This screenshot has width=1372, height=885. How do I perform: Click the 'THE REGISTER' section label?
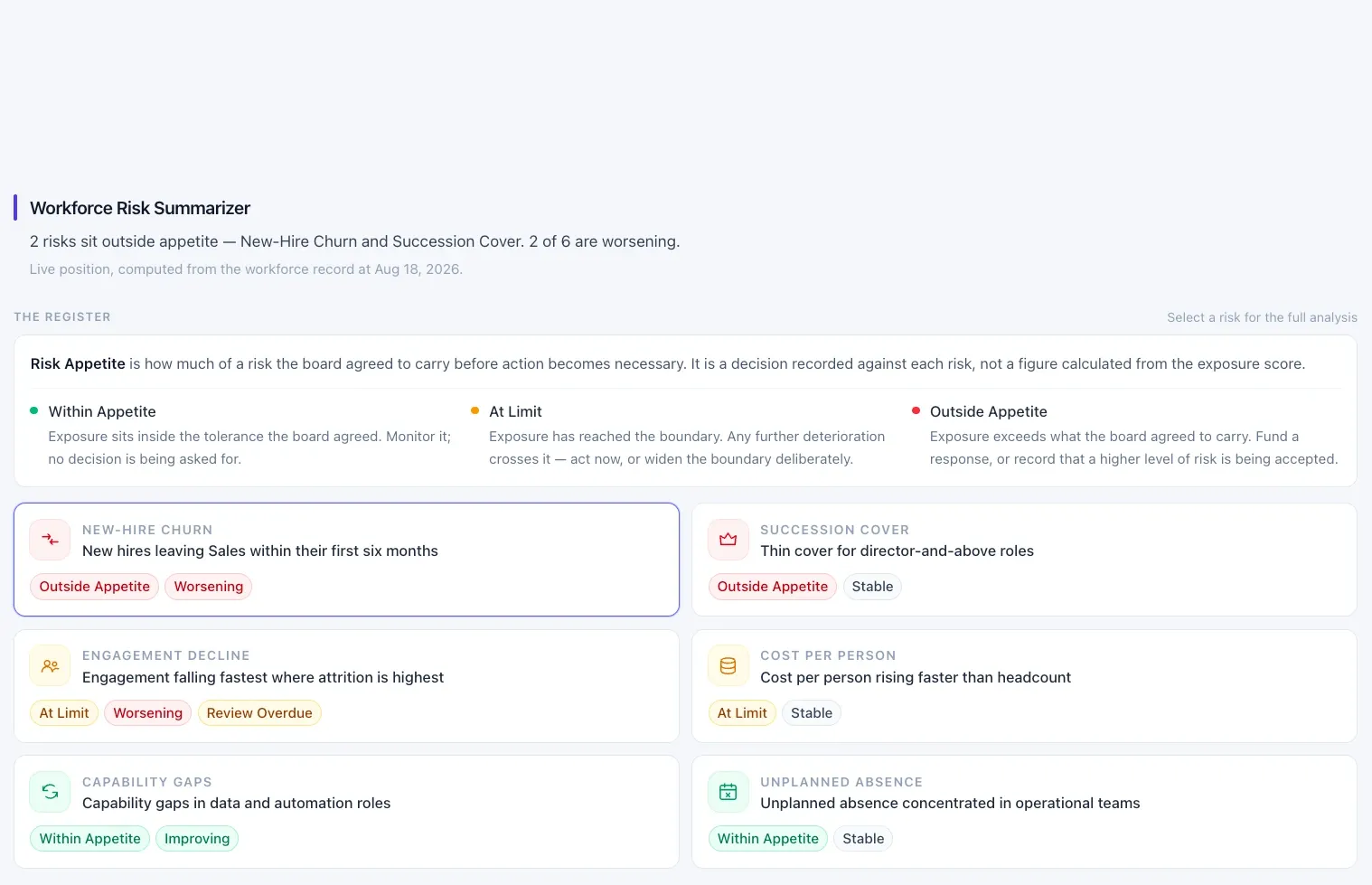click(x=62, y=317)
